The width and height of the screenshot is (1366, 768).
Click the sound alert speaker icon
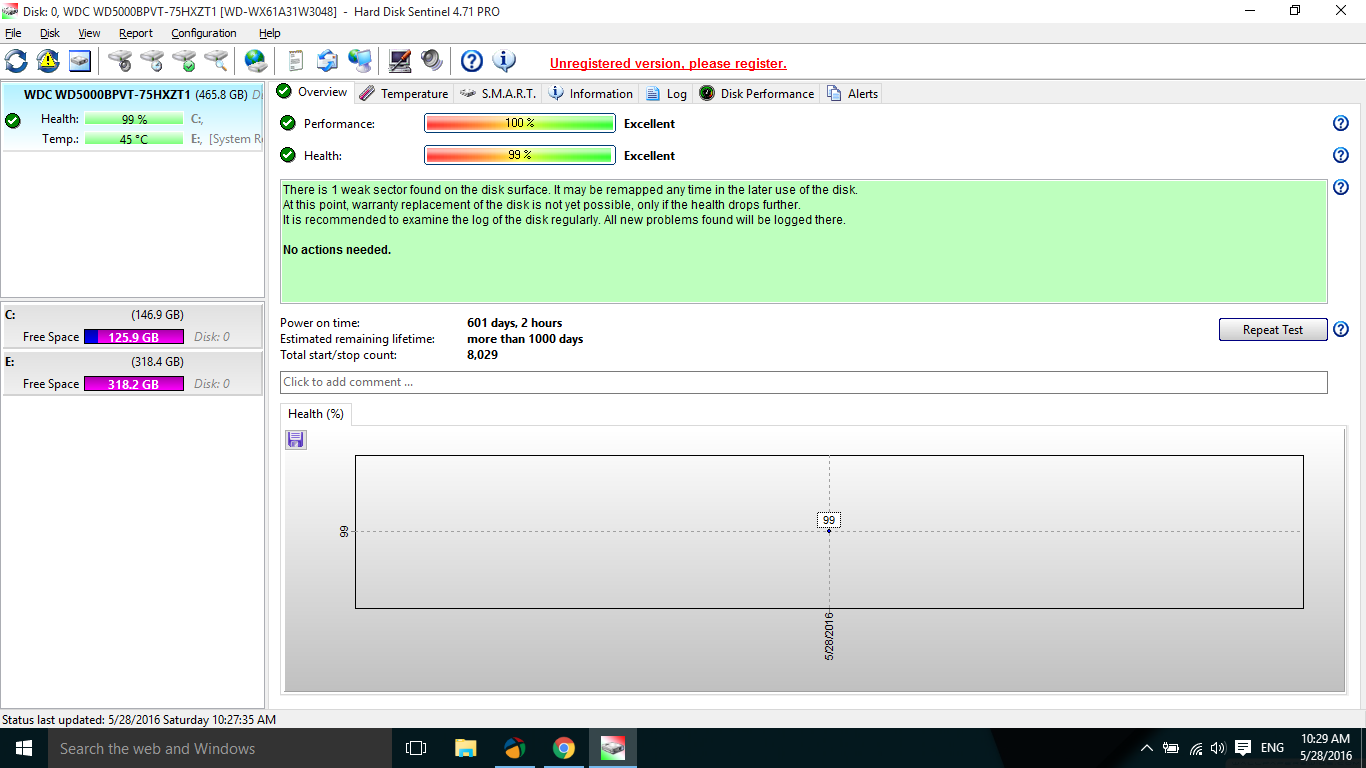432,61
